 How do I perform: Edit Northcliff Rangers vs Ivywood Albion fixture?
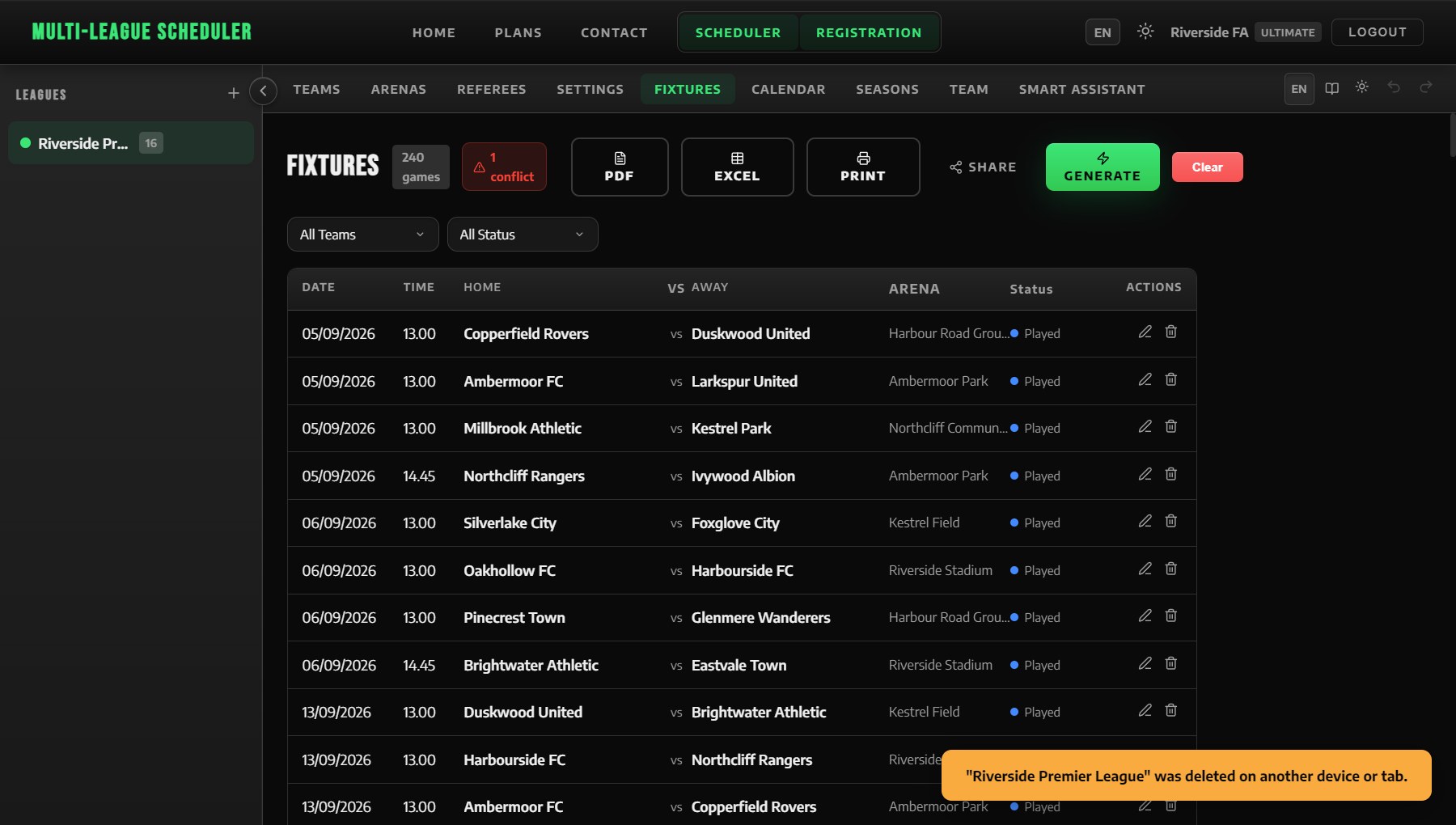(x=1145, y=474)
